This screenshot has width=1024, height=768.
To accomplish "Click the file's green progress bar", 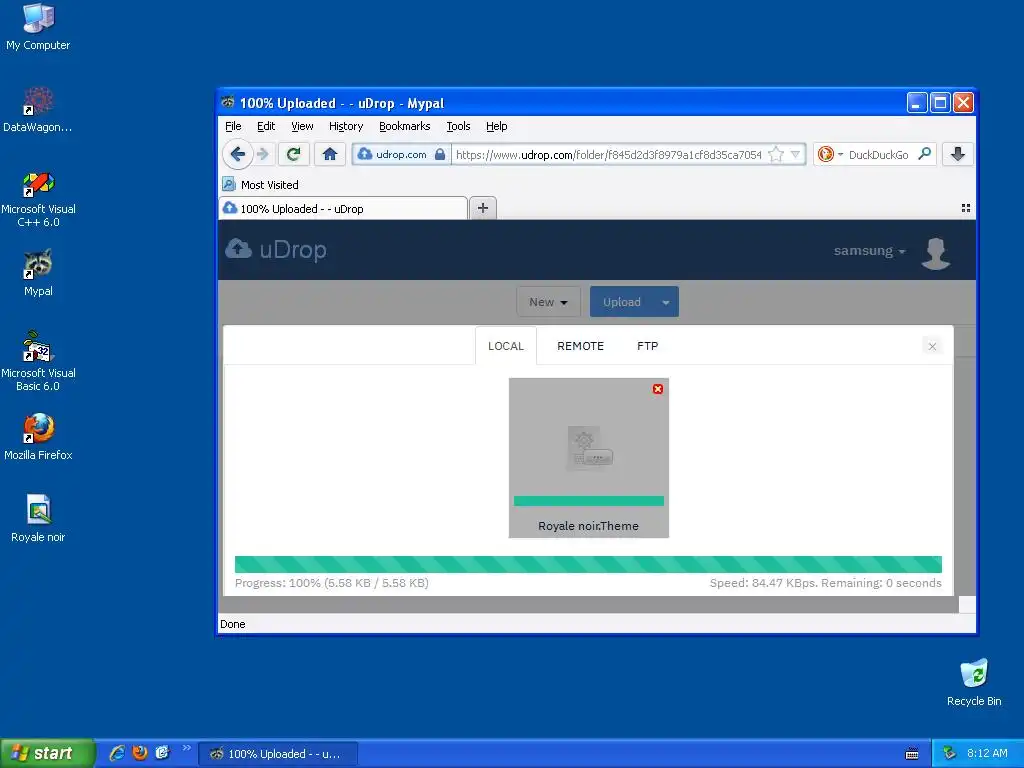I will pyautogui.click(x=589, y=501).
